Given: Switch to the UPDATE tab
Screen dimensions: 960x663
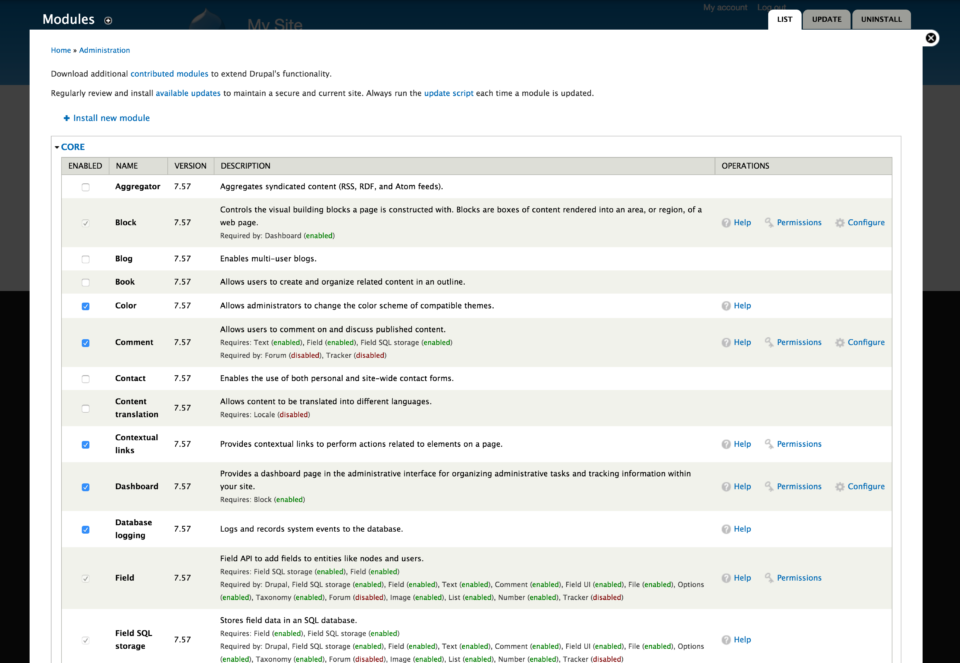Looking at the screenshot, I should 826,18.
